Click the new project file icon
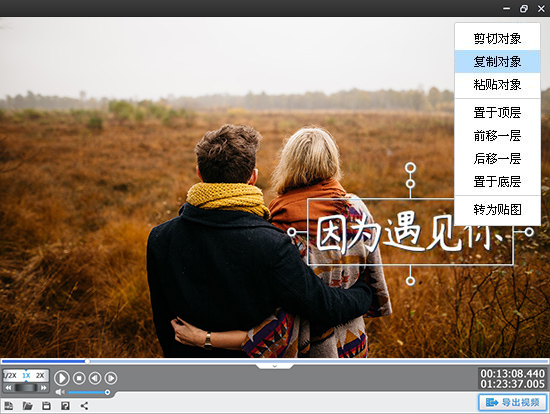The image size is (550, 414). coord(8,406)
